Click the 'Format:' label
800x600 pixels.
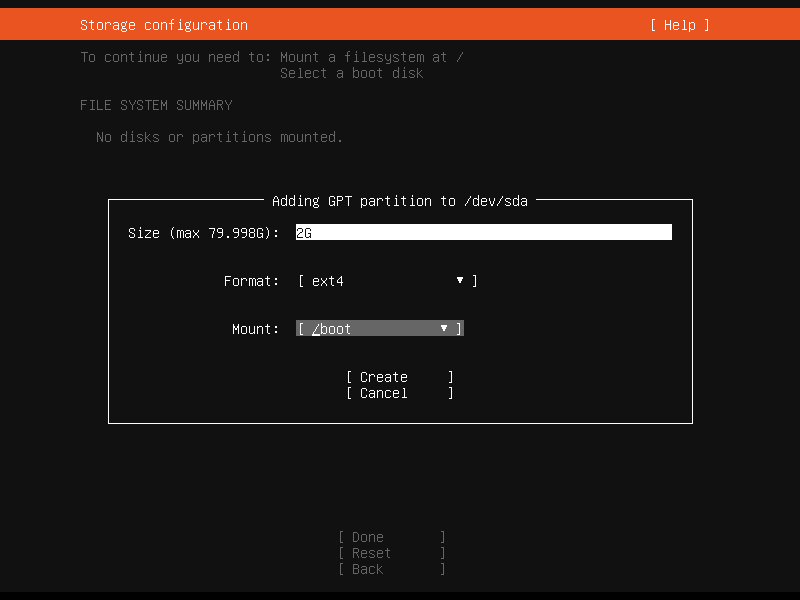252,281
